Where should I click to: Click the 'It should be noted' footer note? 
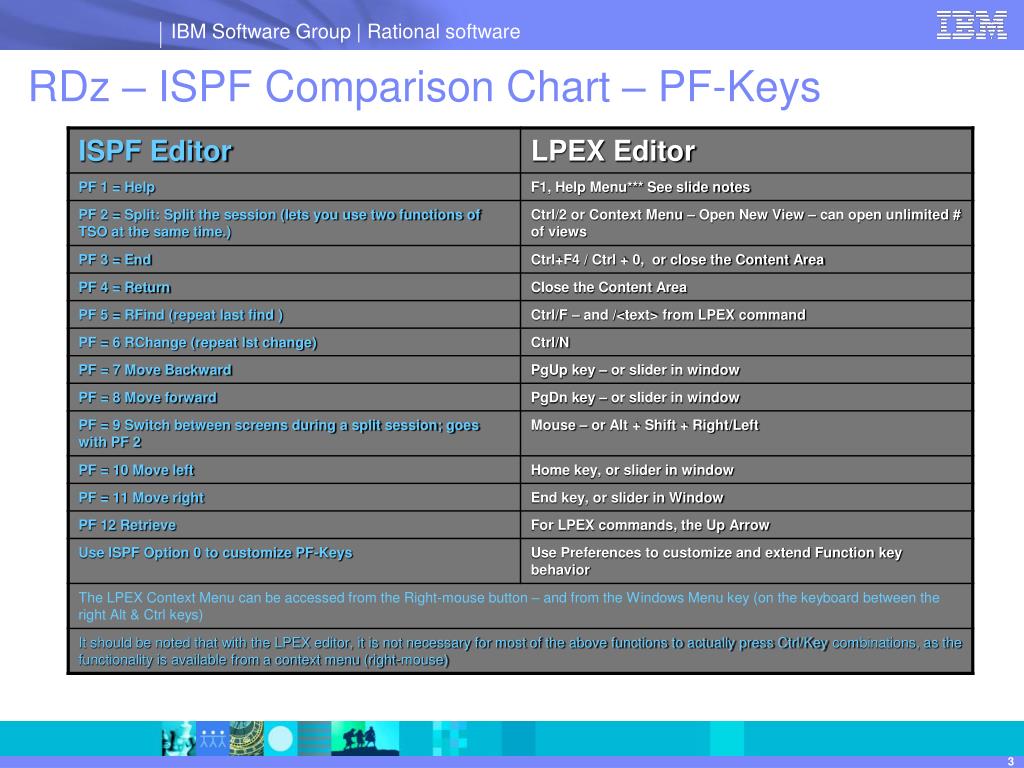pos(520,651)
